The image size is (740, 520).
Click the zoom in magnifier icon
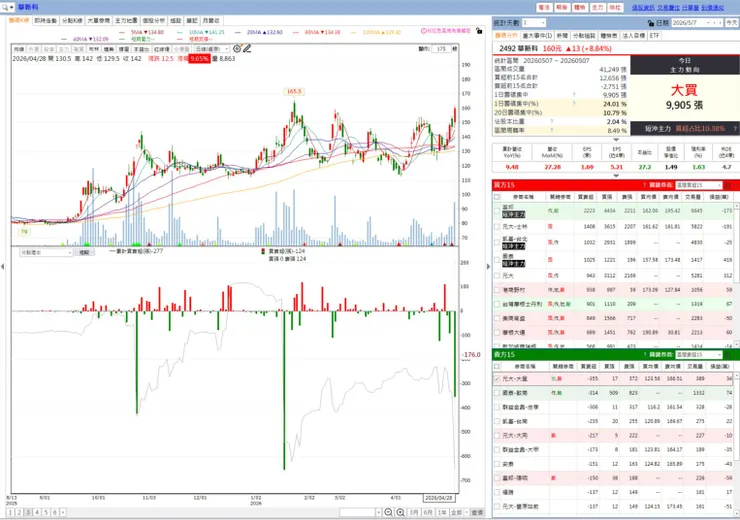pos(400,512)
